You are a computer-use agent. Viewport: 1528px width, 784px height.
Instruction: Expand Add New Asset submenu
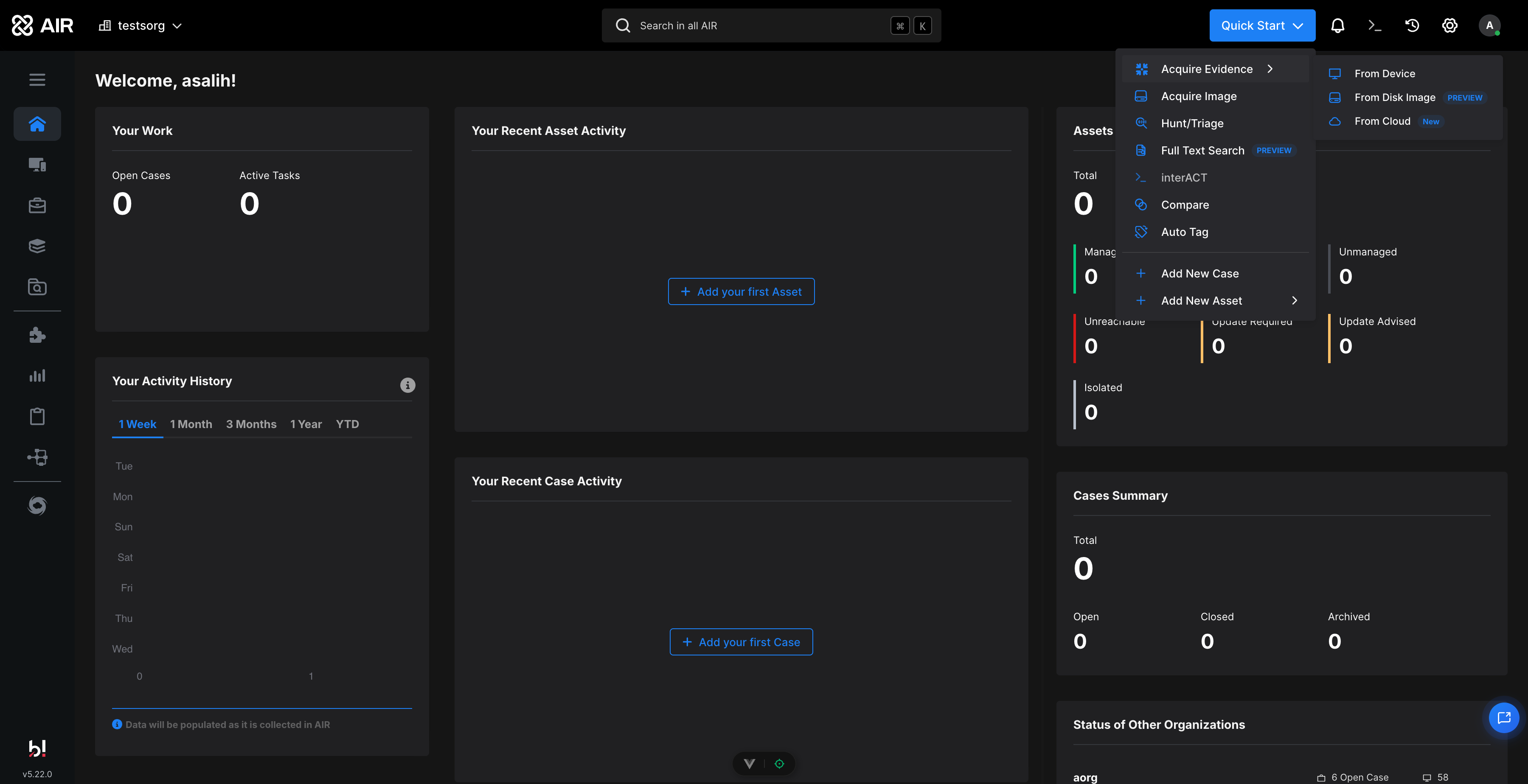(x=1216, y=301)
